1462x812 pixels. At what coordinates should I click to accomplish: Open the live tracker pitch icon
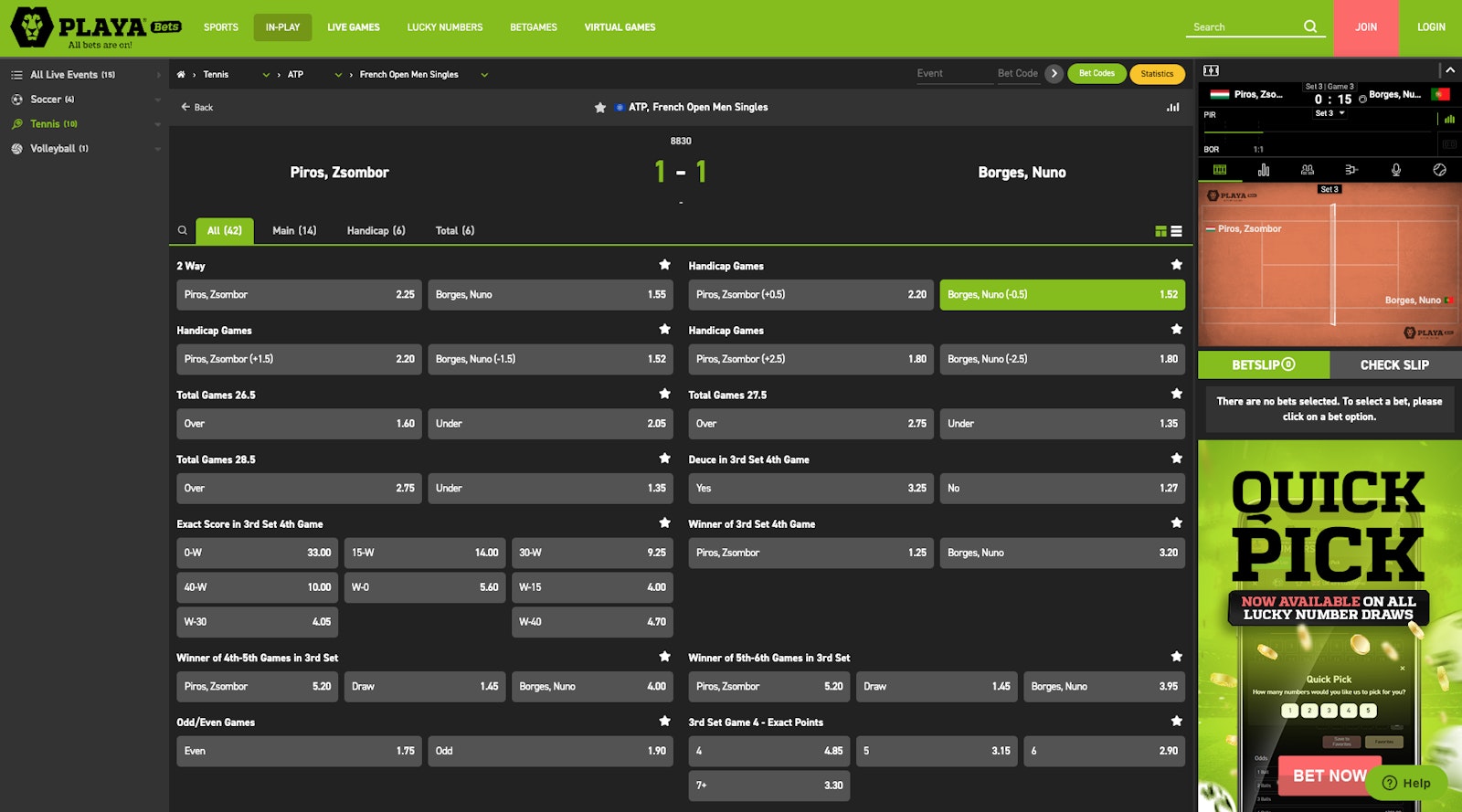tap(1212, 70)
